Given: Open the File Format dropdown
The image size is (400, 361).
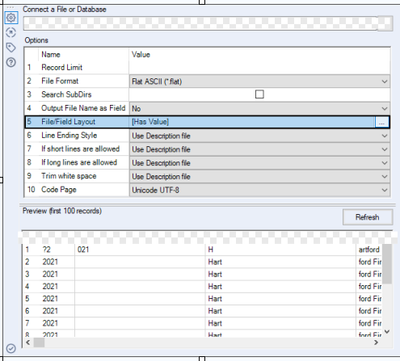Looking at the screenshot, I should [x=259, y=81].
